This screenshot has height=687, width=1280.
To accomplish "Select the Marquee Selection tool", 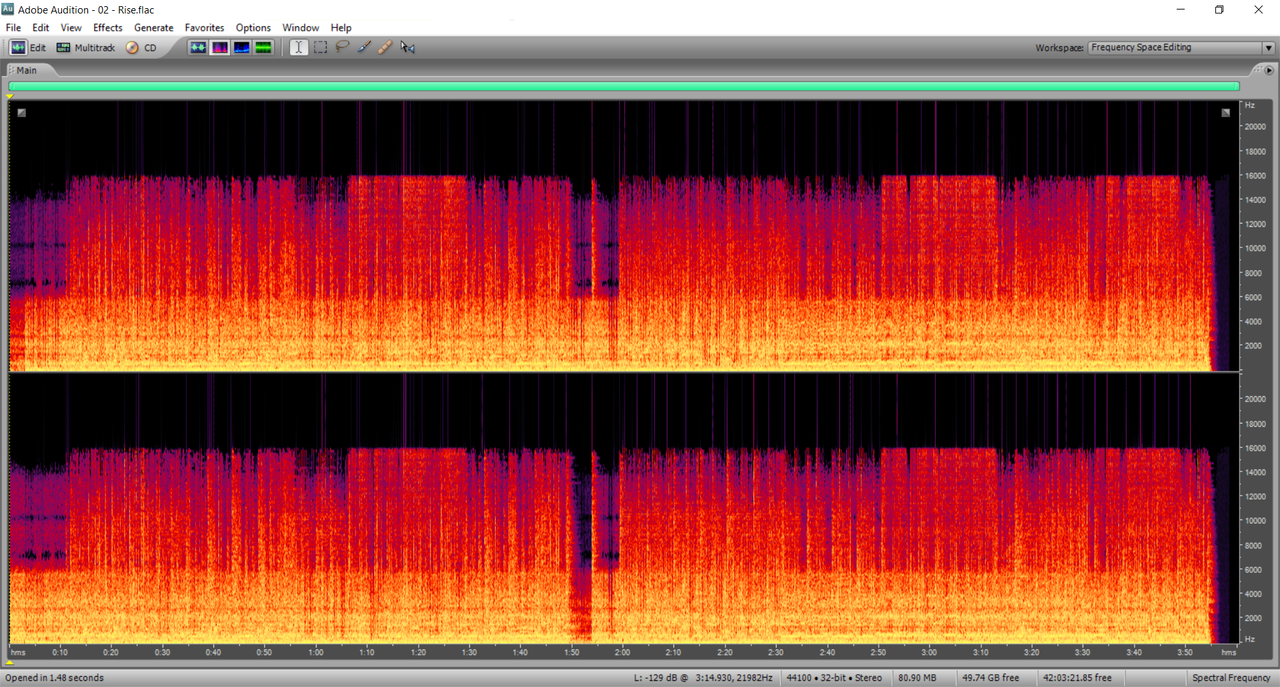I will (320, 47).
